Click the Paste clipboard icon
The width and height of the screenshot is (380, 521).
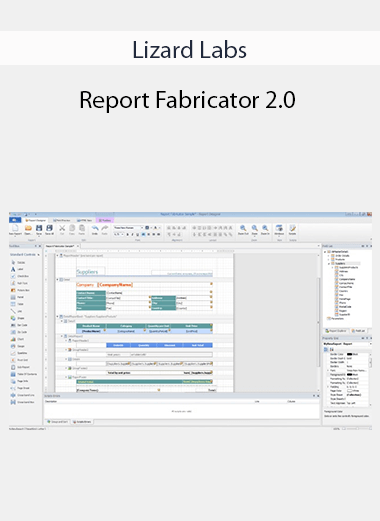tap(82, 228)
